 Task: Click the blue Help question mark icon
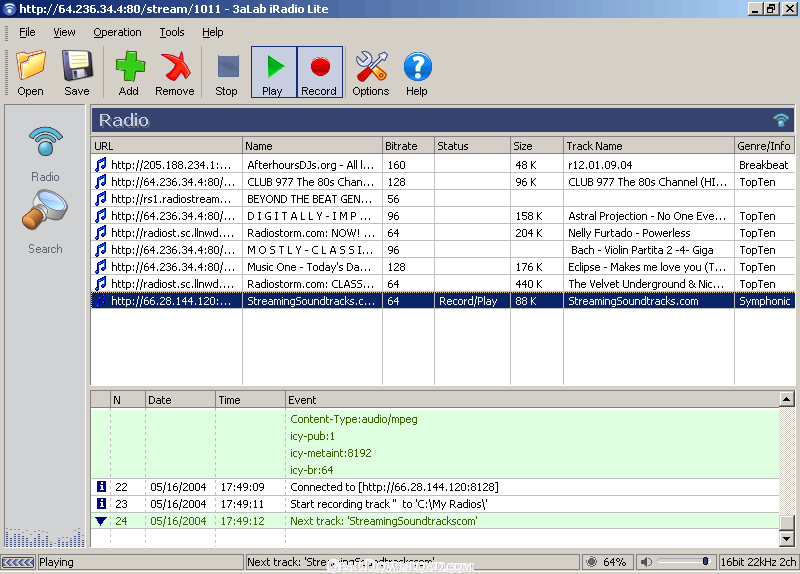pos(417,66)
